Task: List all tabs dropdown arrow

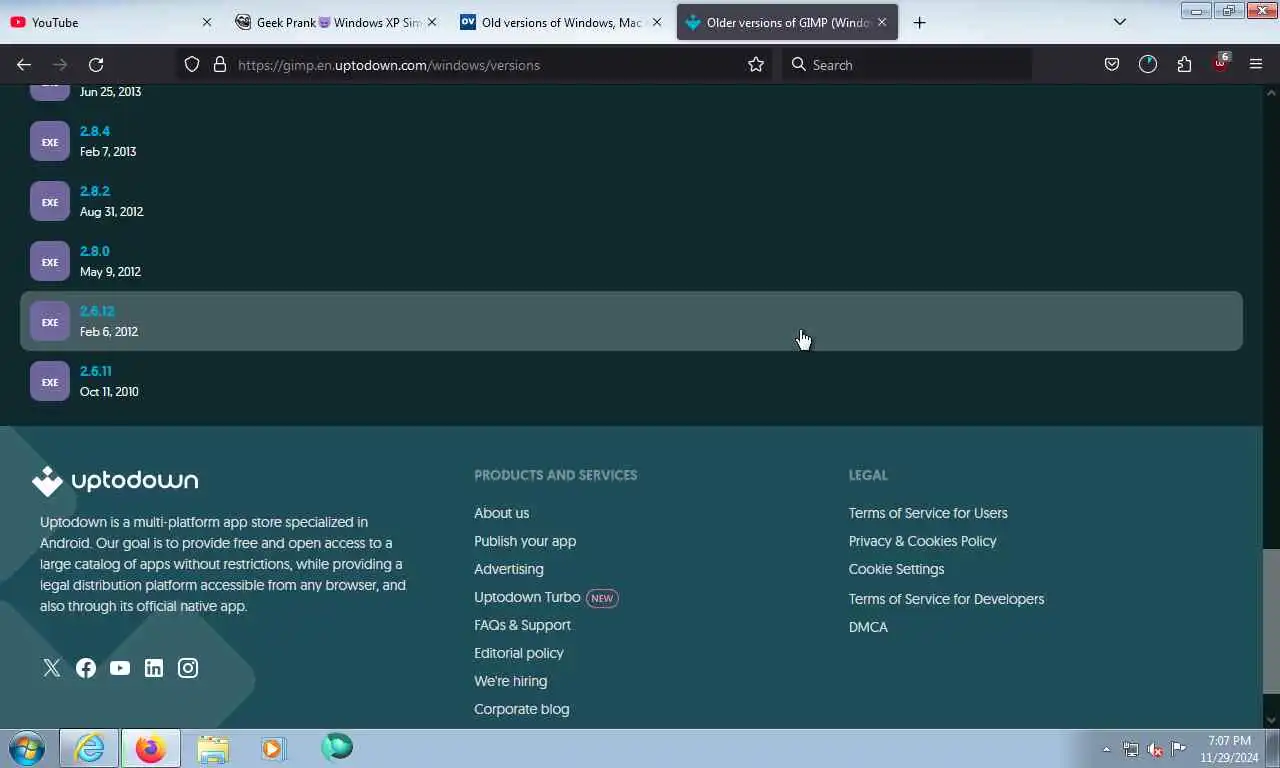Action: click(x=1120, y=22)
